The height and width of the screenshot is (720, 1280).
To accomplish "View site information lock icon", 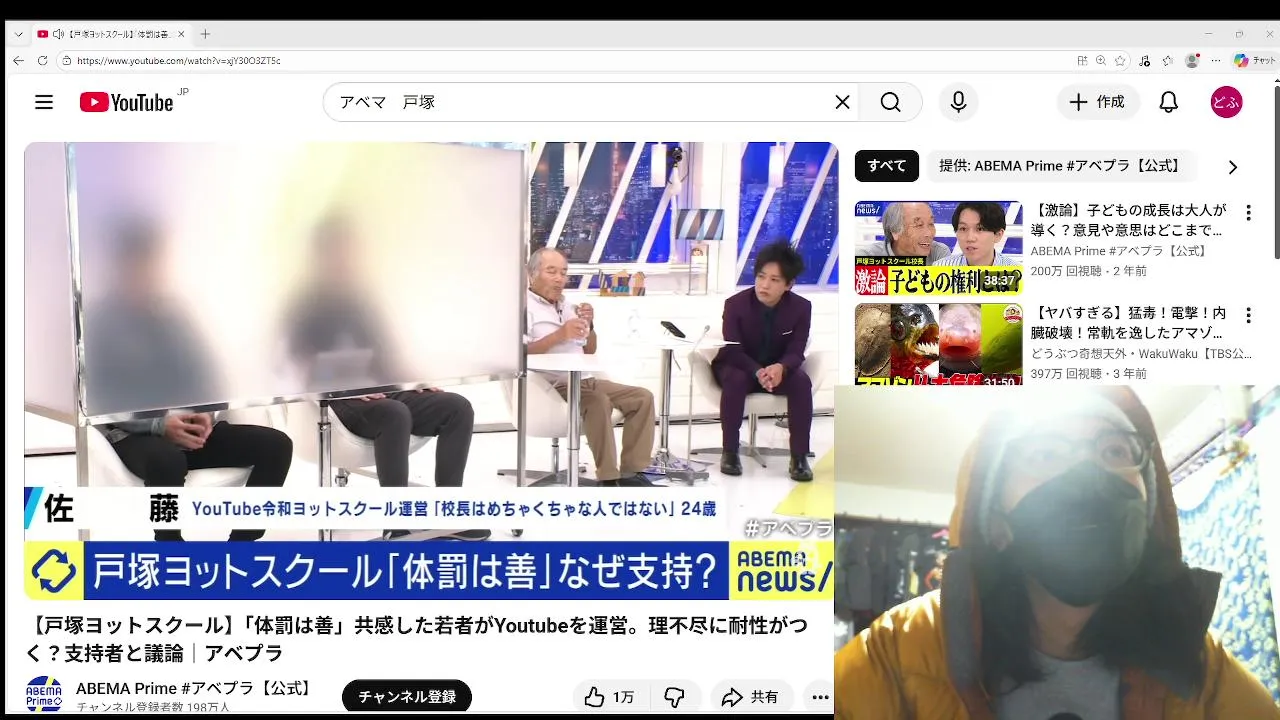I will (x=67, y=61).
